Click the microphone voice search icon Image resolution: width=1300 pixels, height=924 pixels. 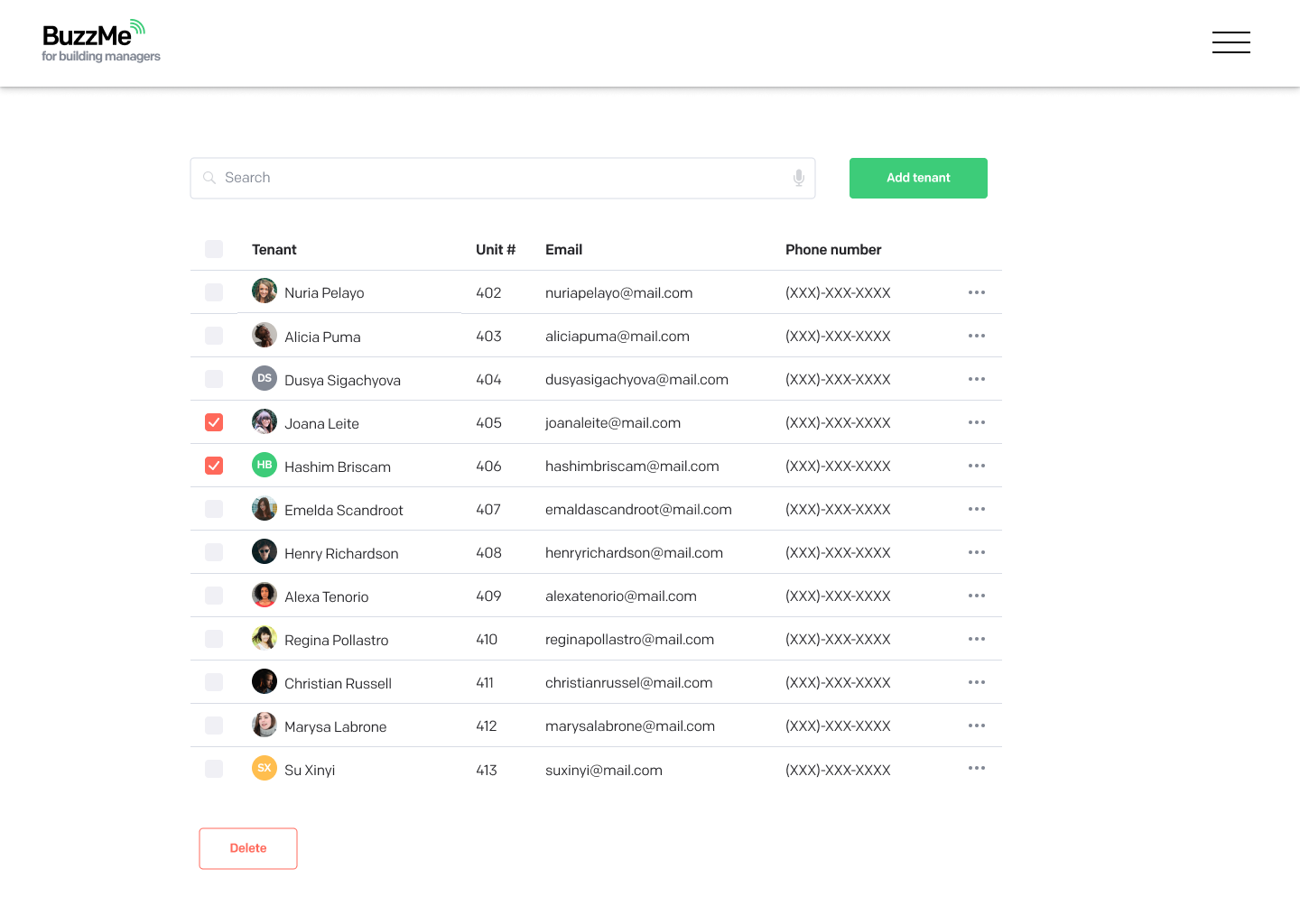click(799, 178)
